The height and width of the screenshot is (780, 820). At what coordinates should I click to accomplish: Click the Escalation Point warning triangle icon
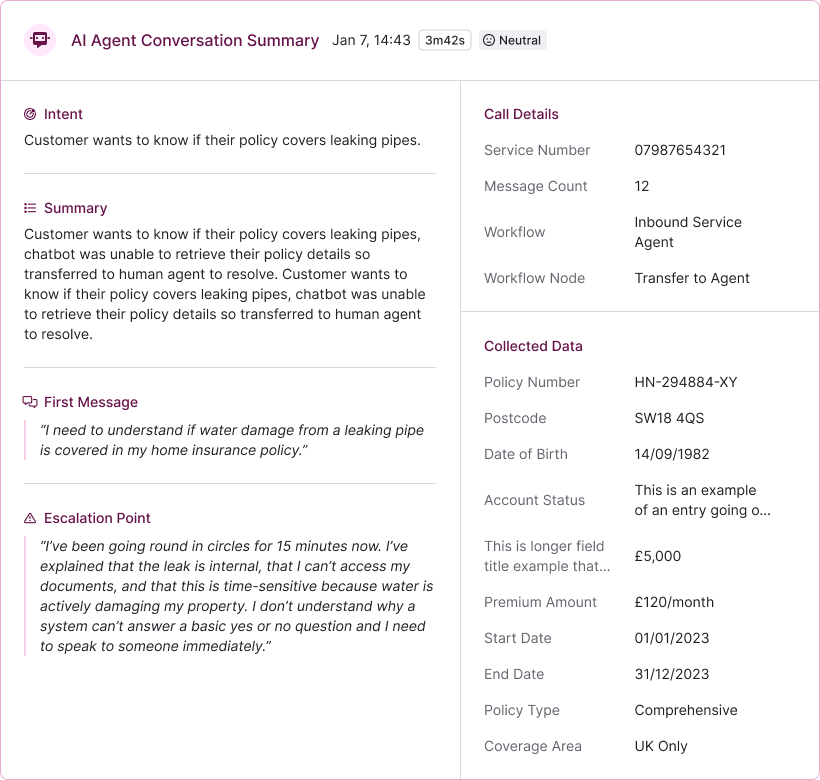(x=30, y=518)
